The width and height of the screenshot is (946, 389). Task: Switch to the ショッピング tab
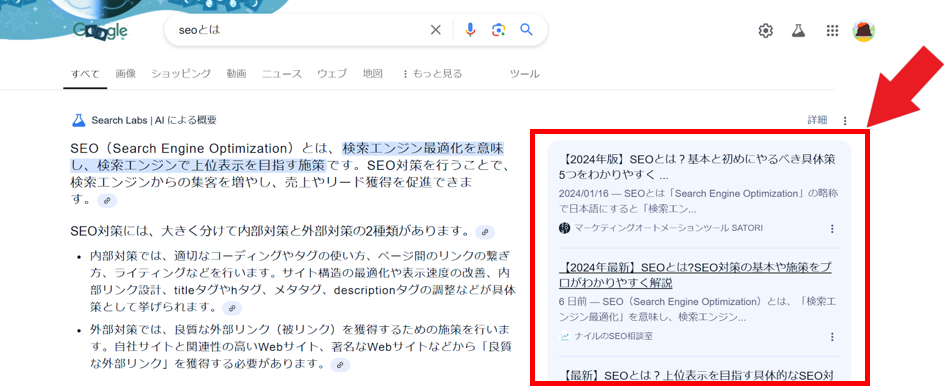181,74
